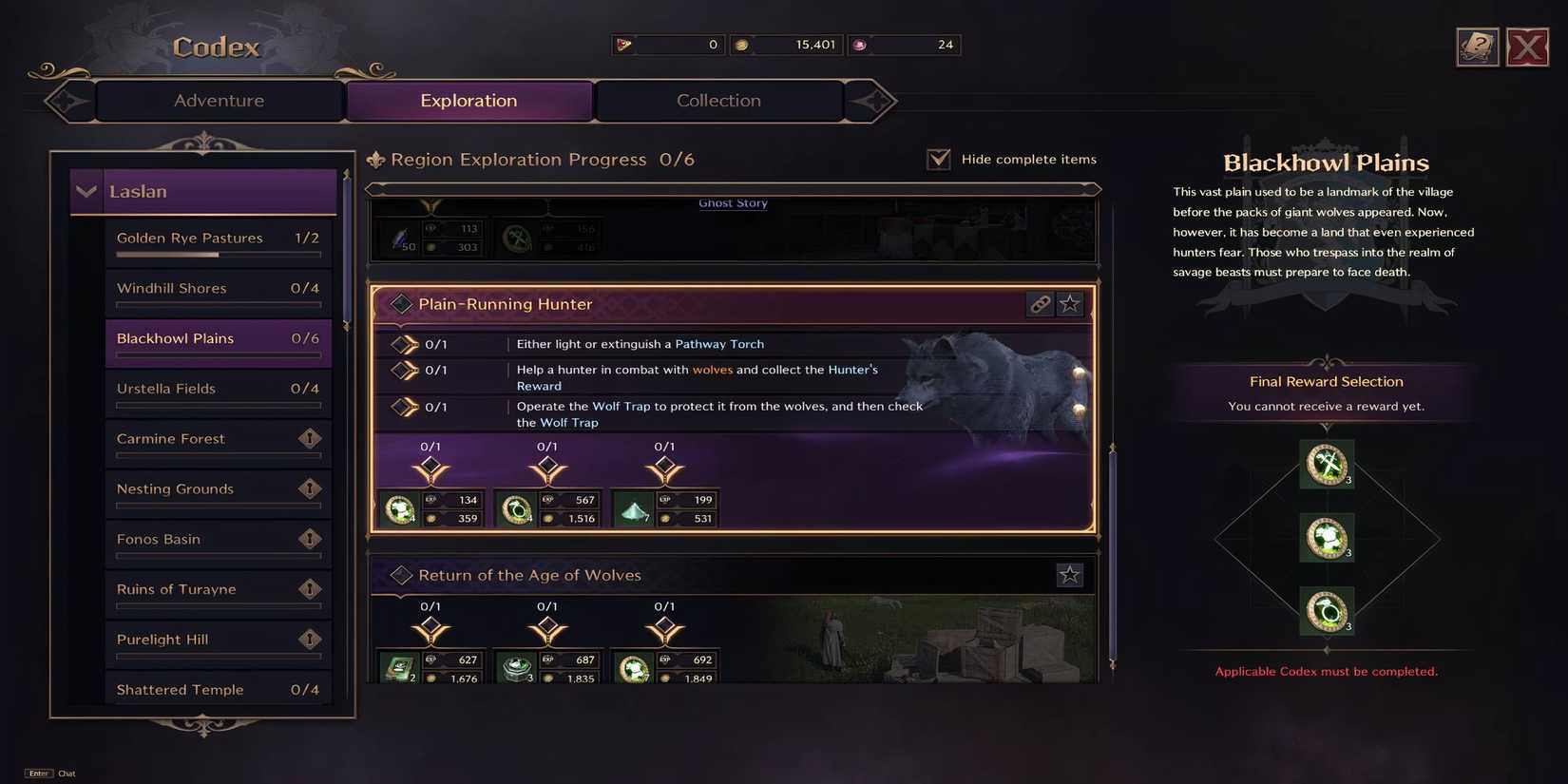Click the link icon on Plain-Running Hunter
This screenshot has width=1568, height=784.
tap(1040, 304)
